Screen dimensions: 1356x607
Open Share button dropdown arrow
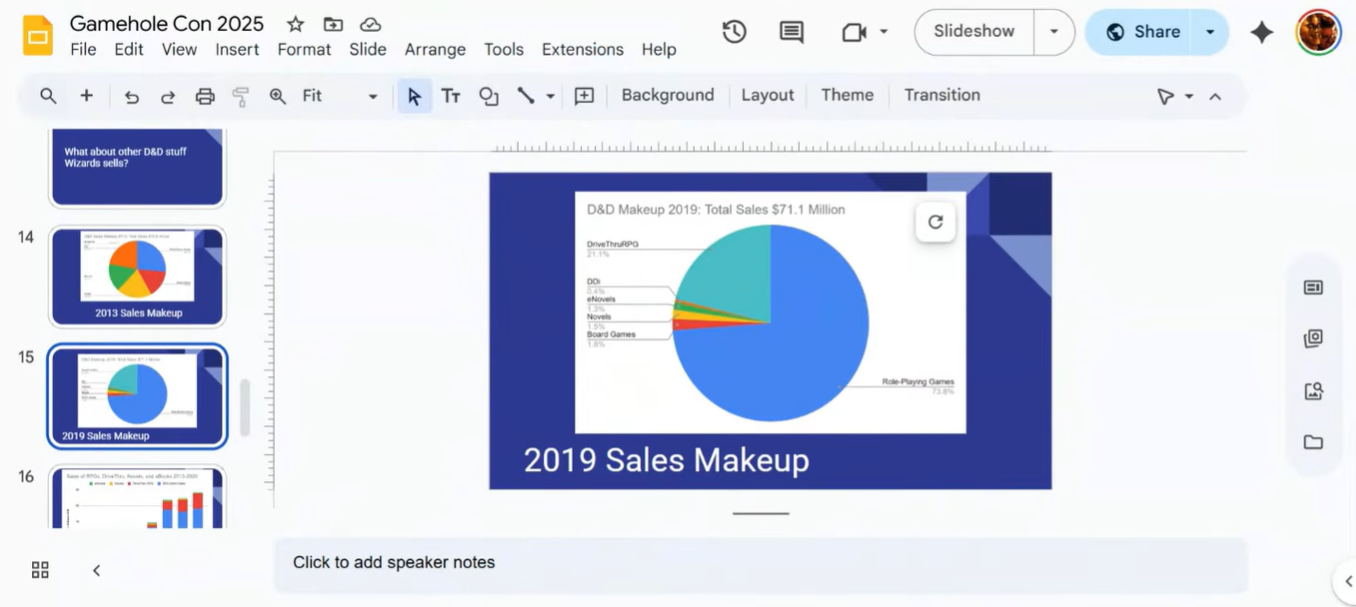[x=1210, y=32]
